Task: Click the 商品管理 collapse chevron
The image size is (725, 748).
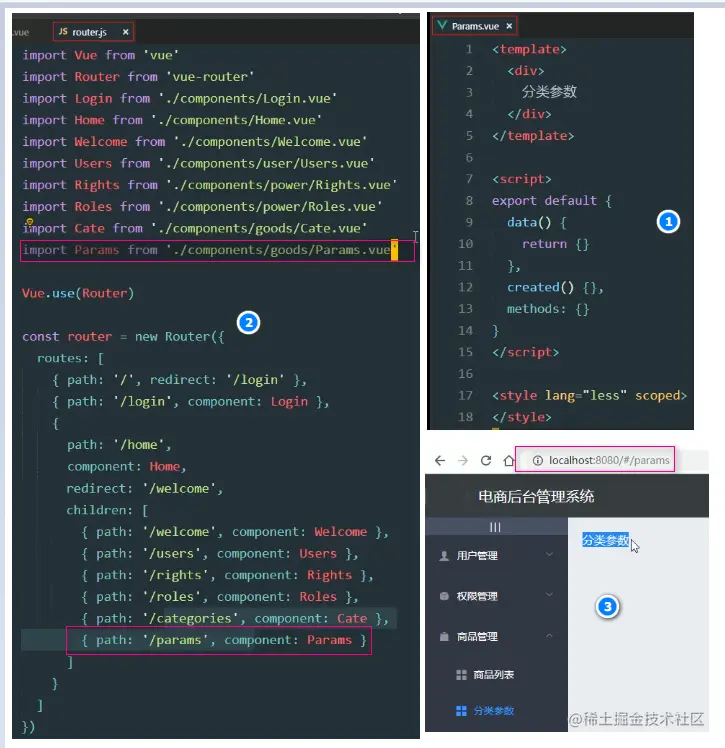Action: (x=549, y=635)
